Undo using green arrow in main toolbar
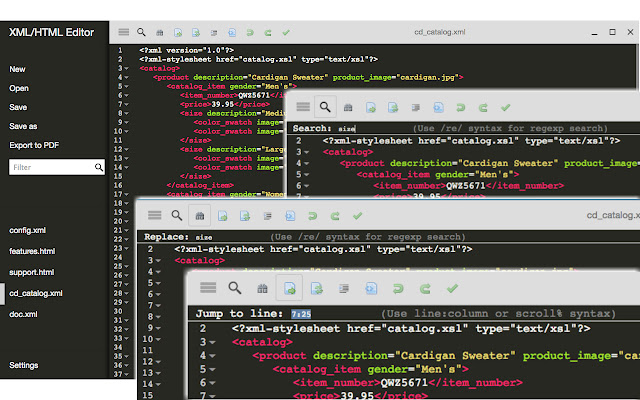Image resolution: width=640 pixels, height=400 pixels. (250, 32)
